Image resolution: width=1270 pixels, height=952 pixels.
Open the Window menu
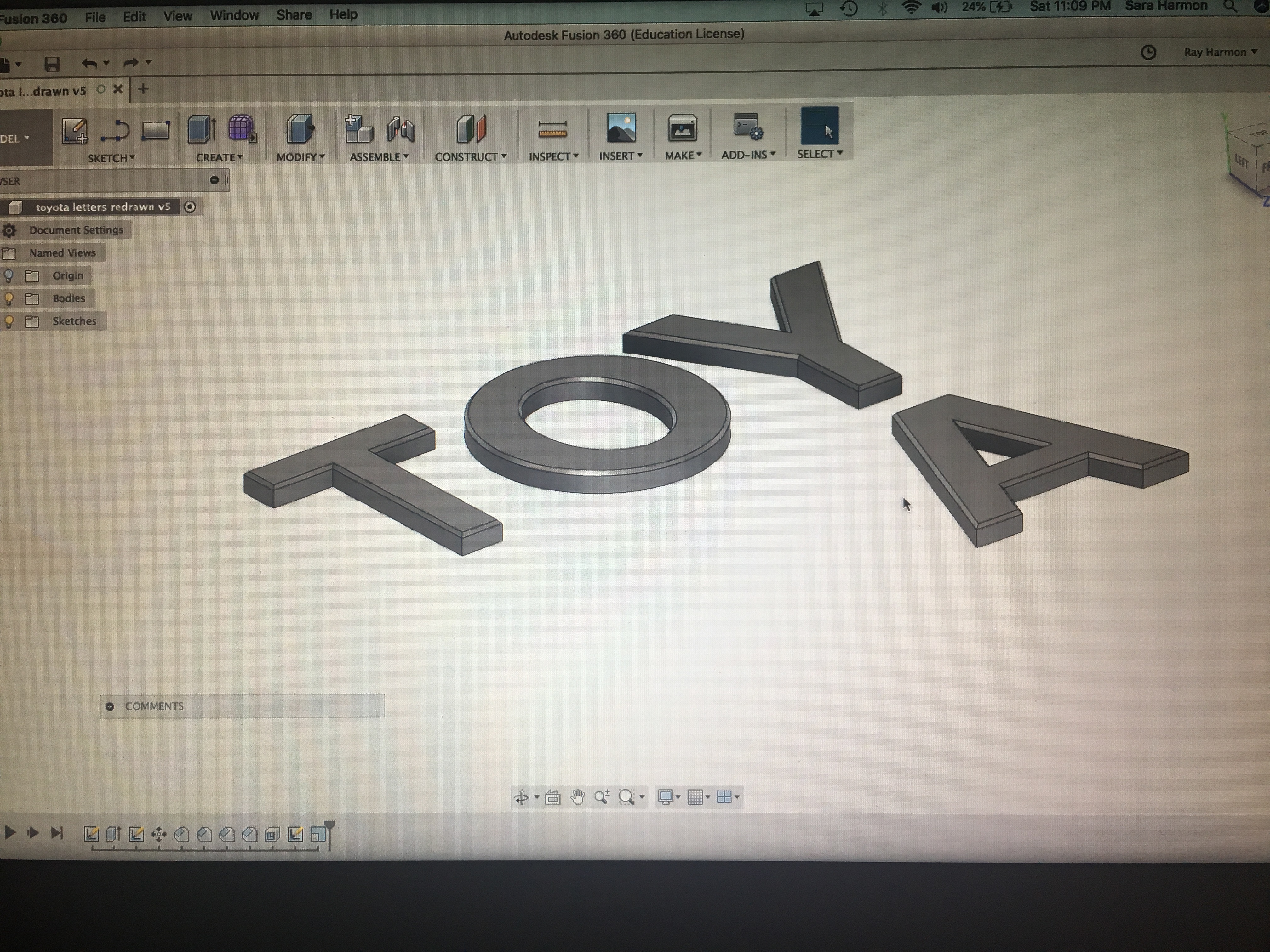click(234, 15)
